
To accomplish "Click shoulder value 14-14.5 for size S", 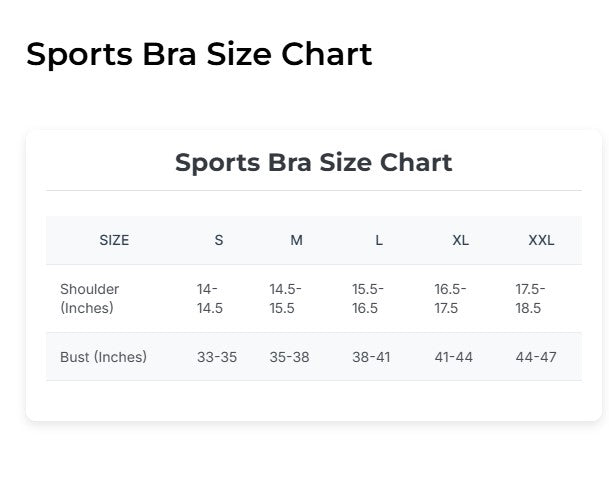I will coord(210,299).
